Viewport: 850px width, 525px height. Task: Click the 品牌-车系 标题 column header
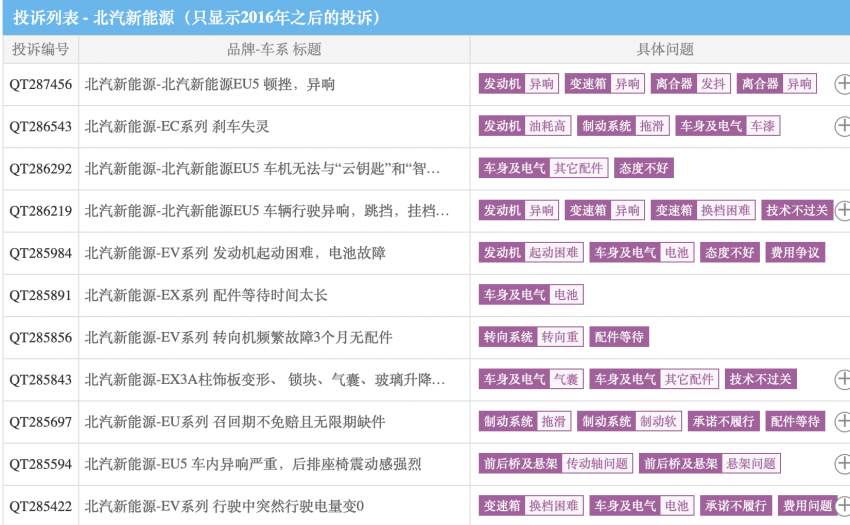(x=274, y=49)
